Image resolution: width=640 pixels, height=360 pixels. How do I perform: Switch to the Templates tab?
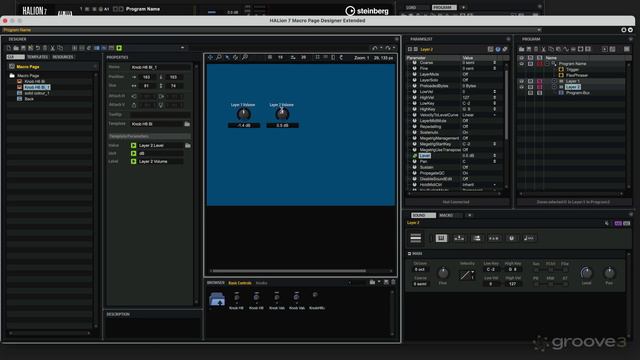tap(38, 57)
